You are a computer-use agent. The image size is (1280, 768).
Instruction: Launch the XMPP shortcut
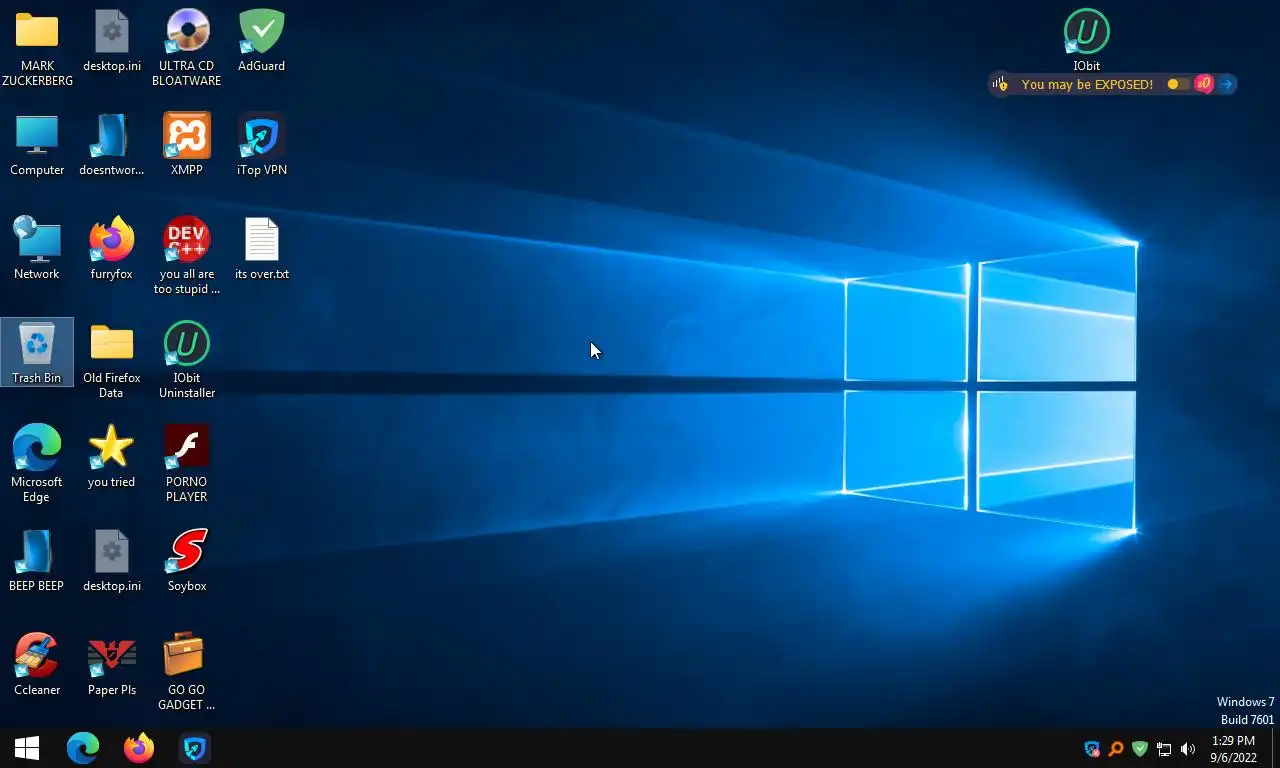point(187,145)
